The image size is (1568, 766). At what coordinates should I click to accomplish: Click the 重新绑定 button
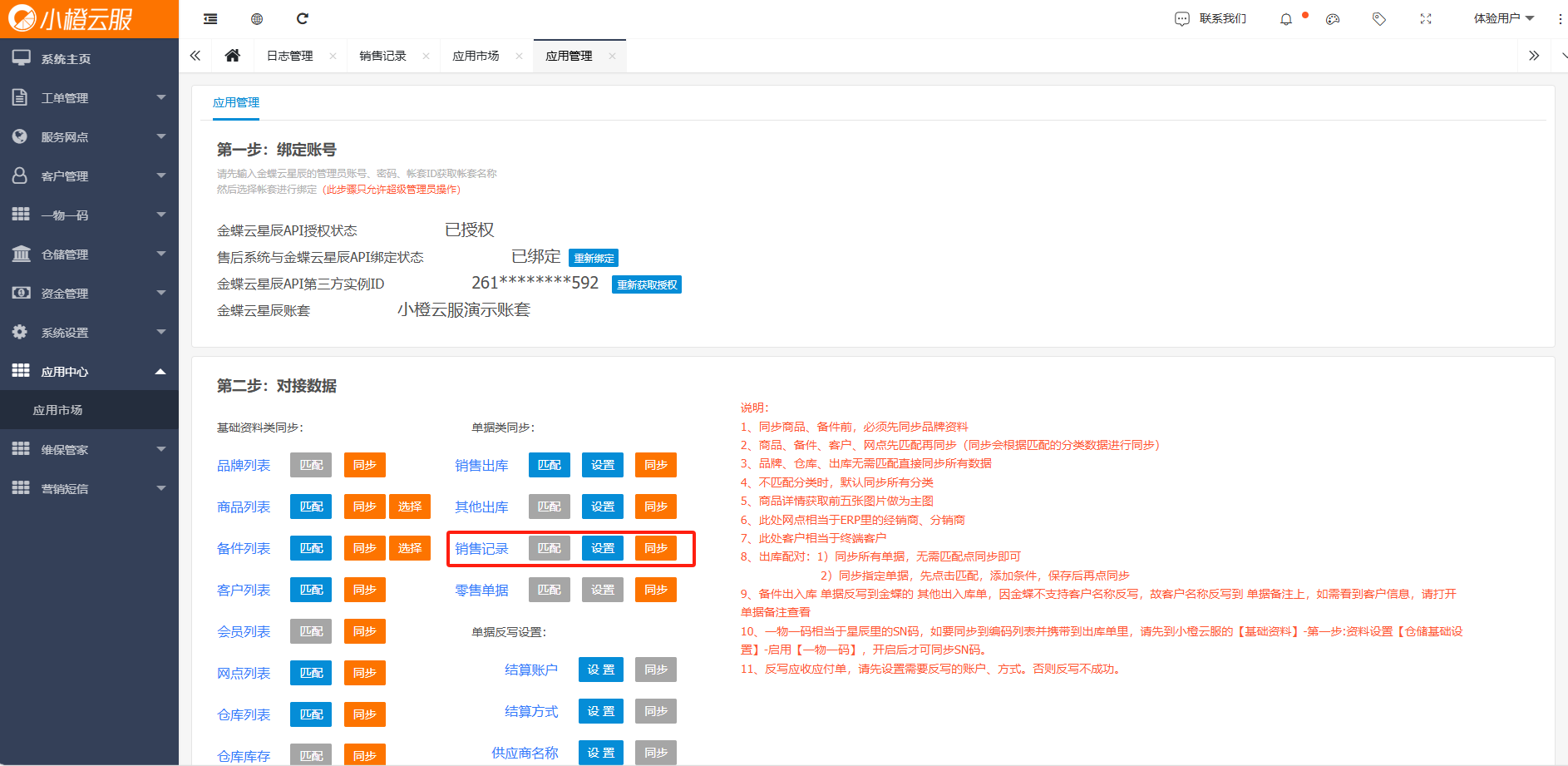click(594, 258)
